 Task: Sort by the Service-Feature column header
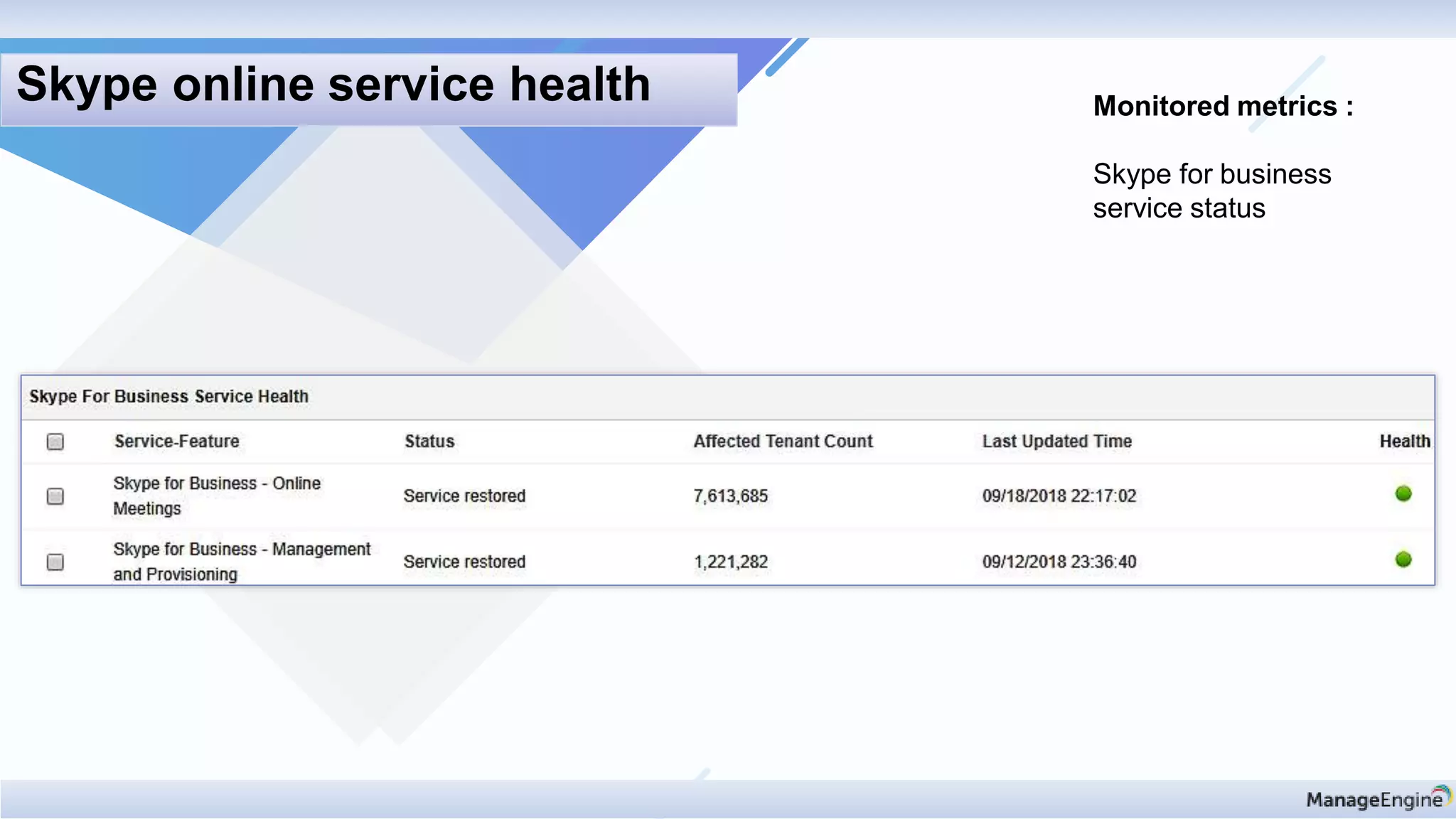click(x=177, y=441)
